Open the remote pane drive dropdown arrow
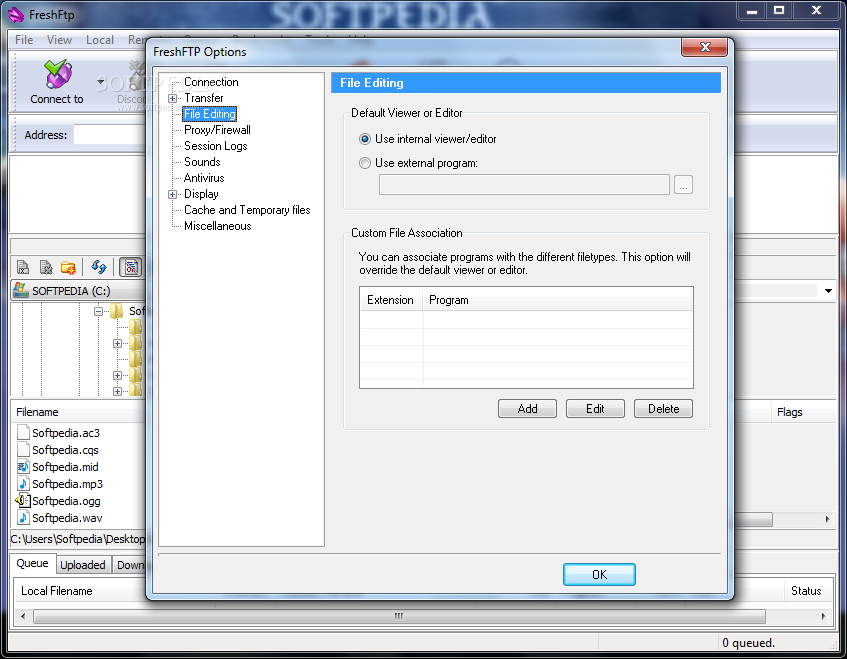This screenshot has width=847, height=659. tap(828, 291)
